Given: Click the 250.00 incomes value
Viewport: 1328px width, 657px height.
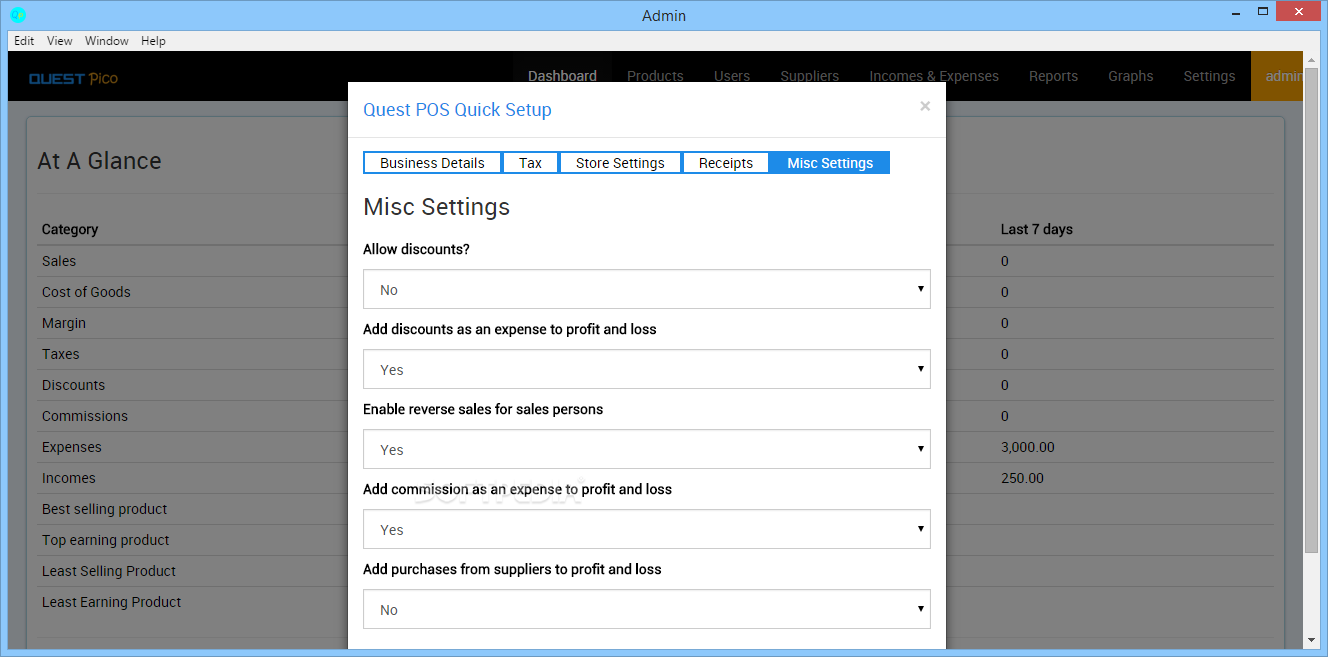Looking at the screenshot, I should pos(1022,478).
